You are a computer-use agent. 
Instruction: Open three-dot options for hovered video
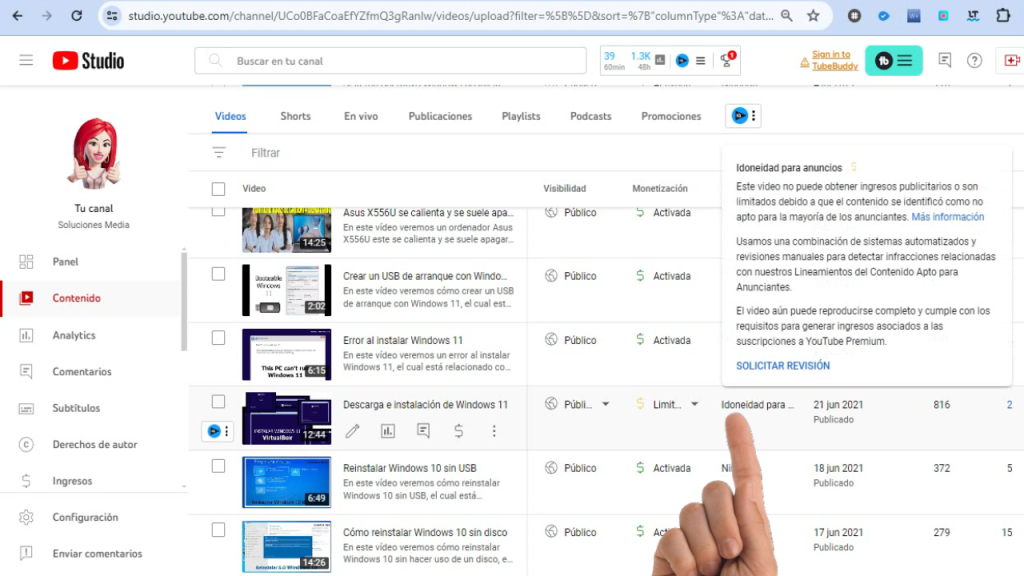pos(494,431)
